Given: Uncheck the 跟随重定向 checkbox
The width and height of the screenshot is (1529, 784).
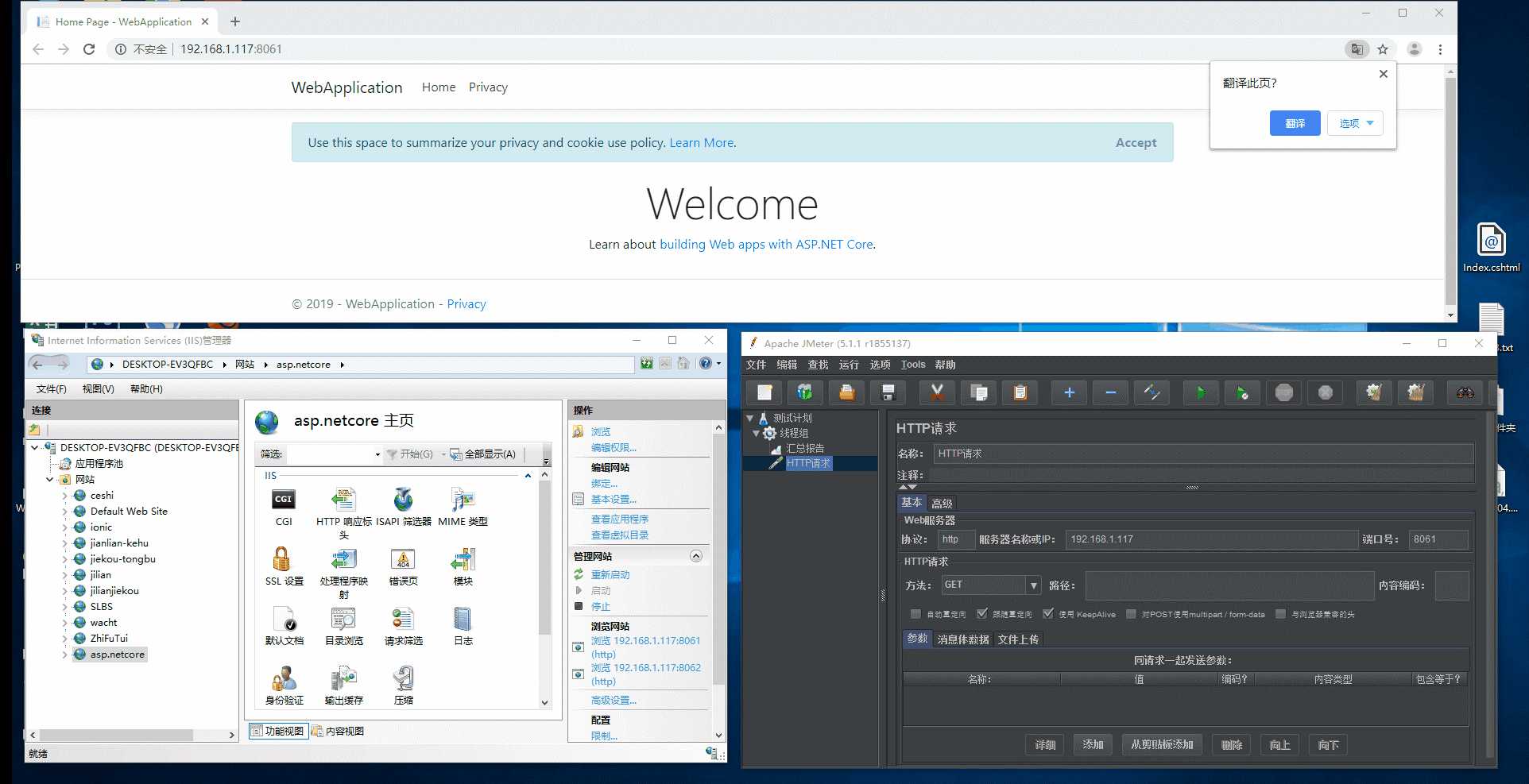Looking at the screenshot, I should [x=982, y=614].
